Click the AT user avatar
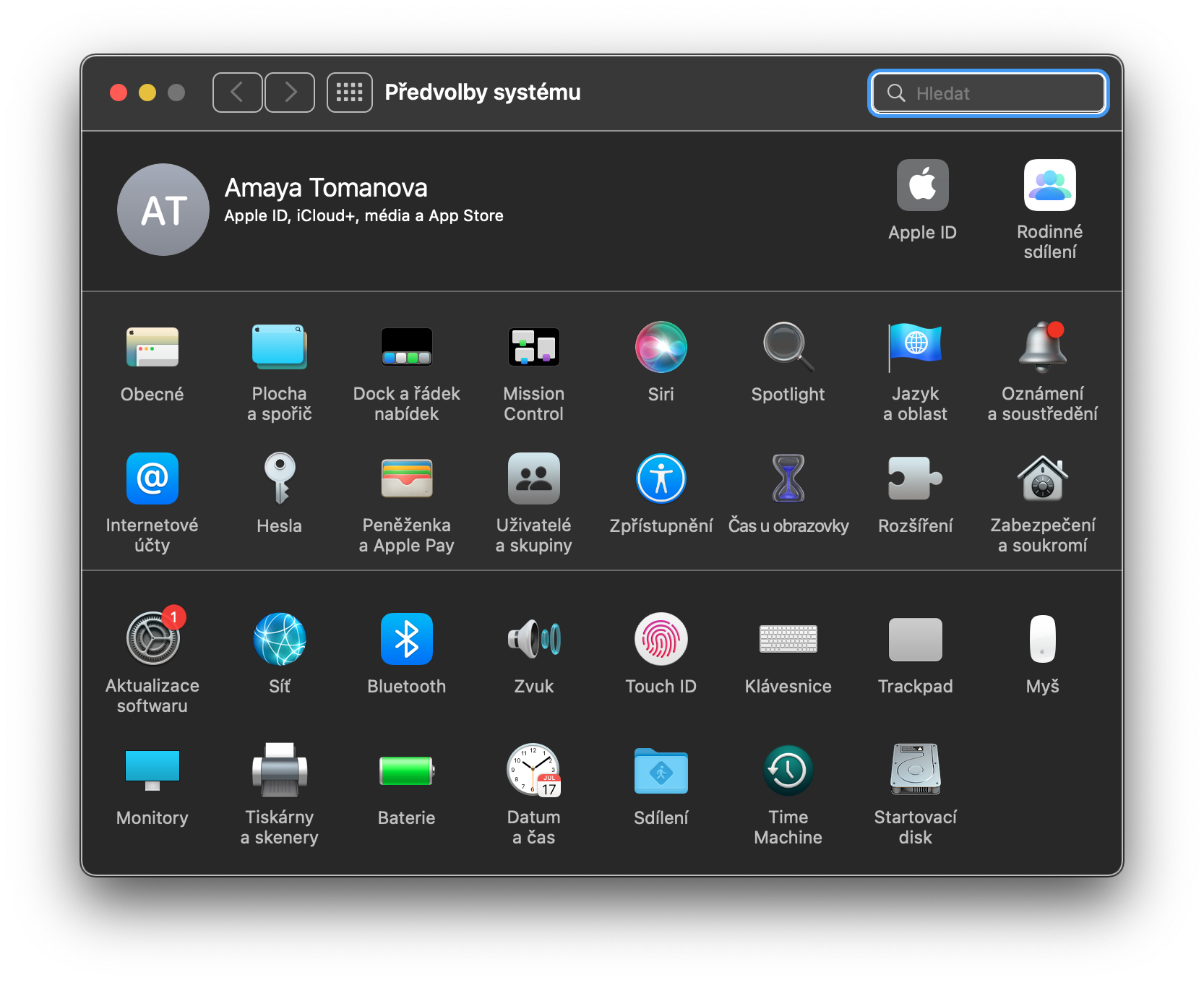Screen dimensions: 1204x983 pos(163,210)
